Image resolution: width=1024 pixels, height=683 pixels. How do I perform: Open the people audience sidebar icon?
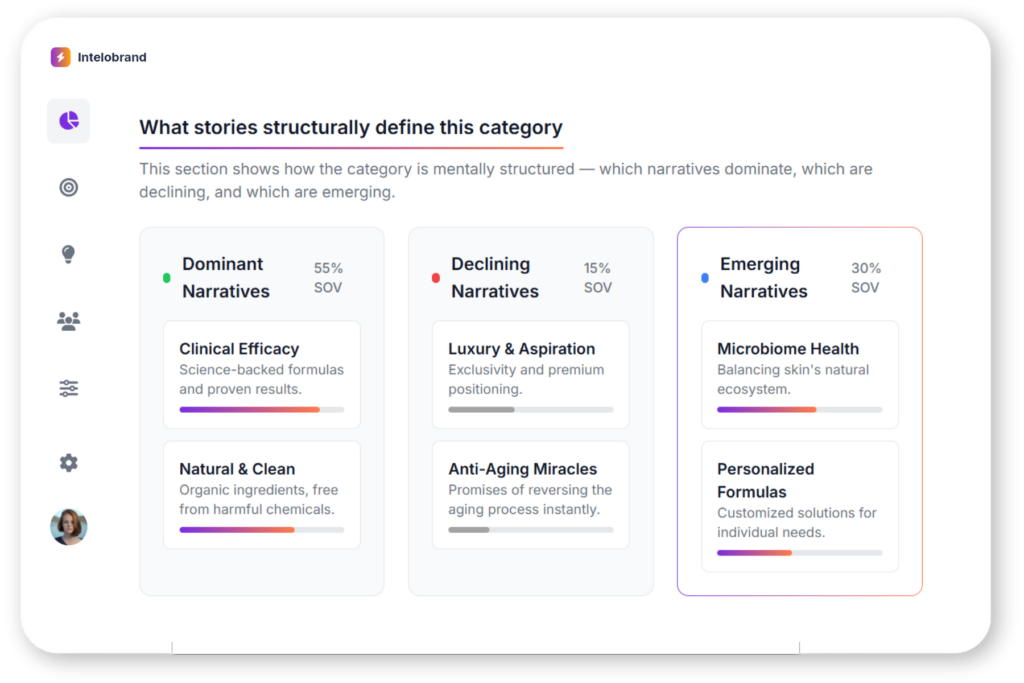[x=68, y=321]
